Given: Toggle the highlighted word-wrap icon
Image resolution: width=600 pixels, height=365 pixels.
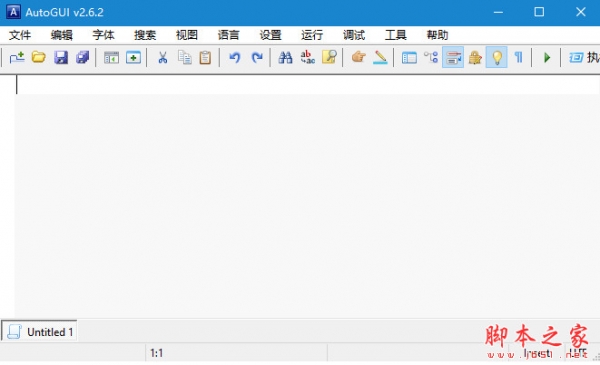Looking at the screenshot, I should click(x=453, y=57).
